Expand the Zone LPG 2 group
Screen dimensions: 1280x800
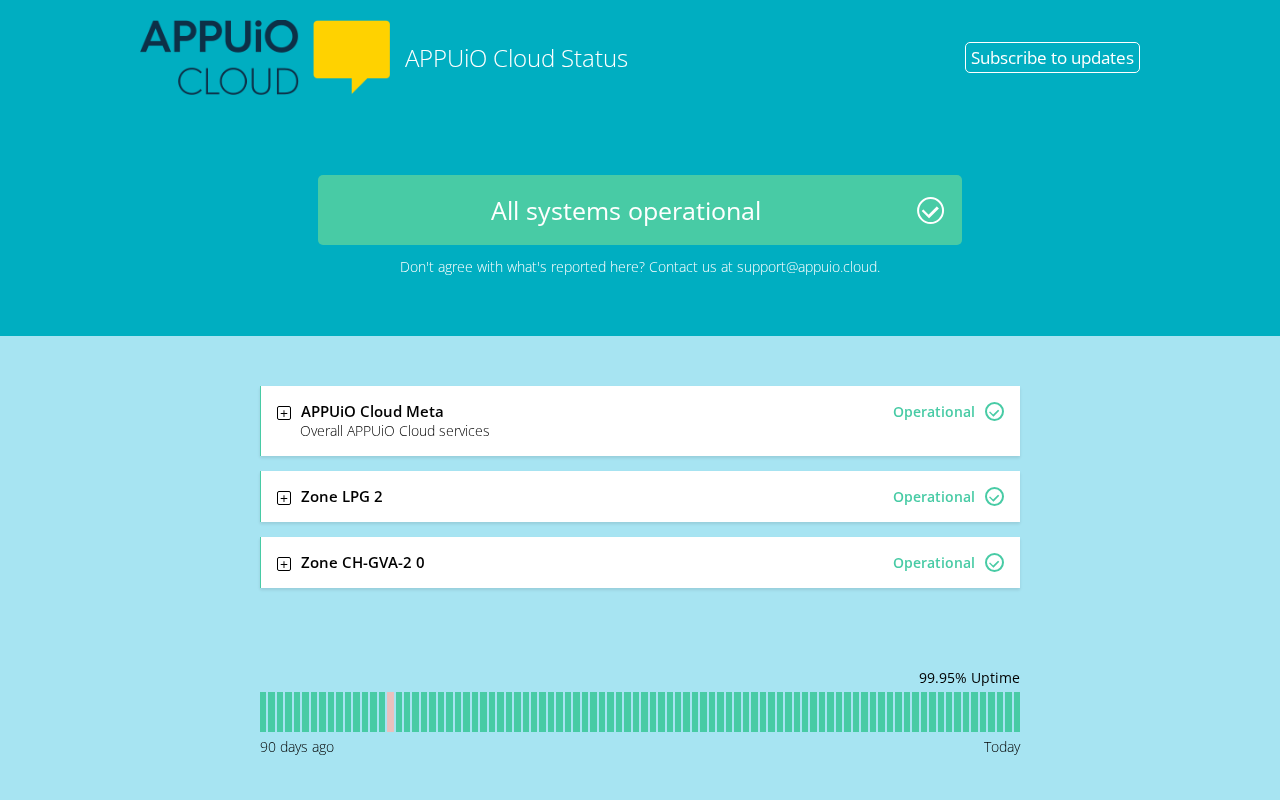(284, 498)
